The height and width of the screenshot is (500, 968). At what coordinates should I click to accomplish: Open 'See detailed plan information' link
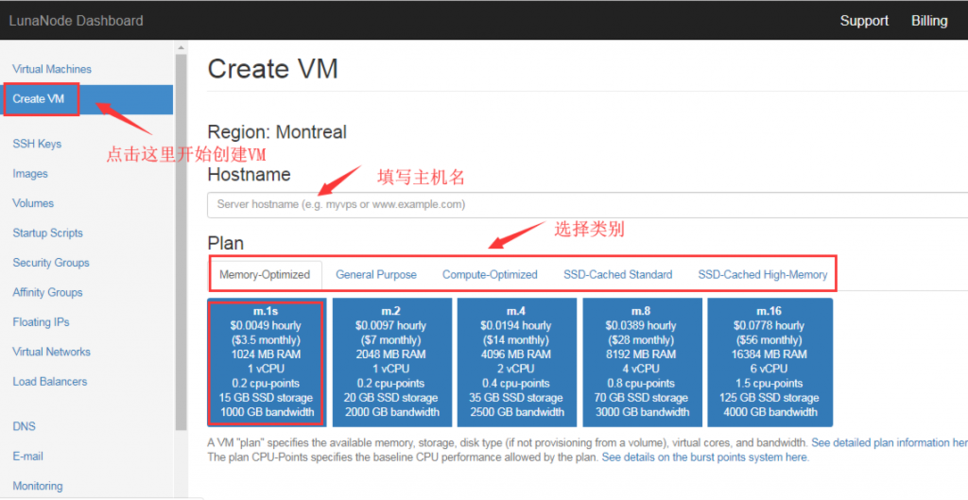(889, 443)
